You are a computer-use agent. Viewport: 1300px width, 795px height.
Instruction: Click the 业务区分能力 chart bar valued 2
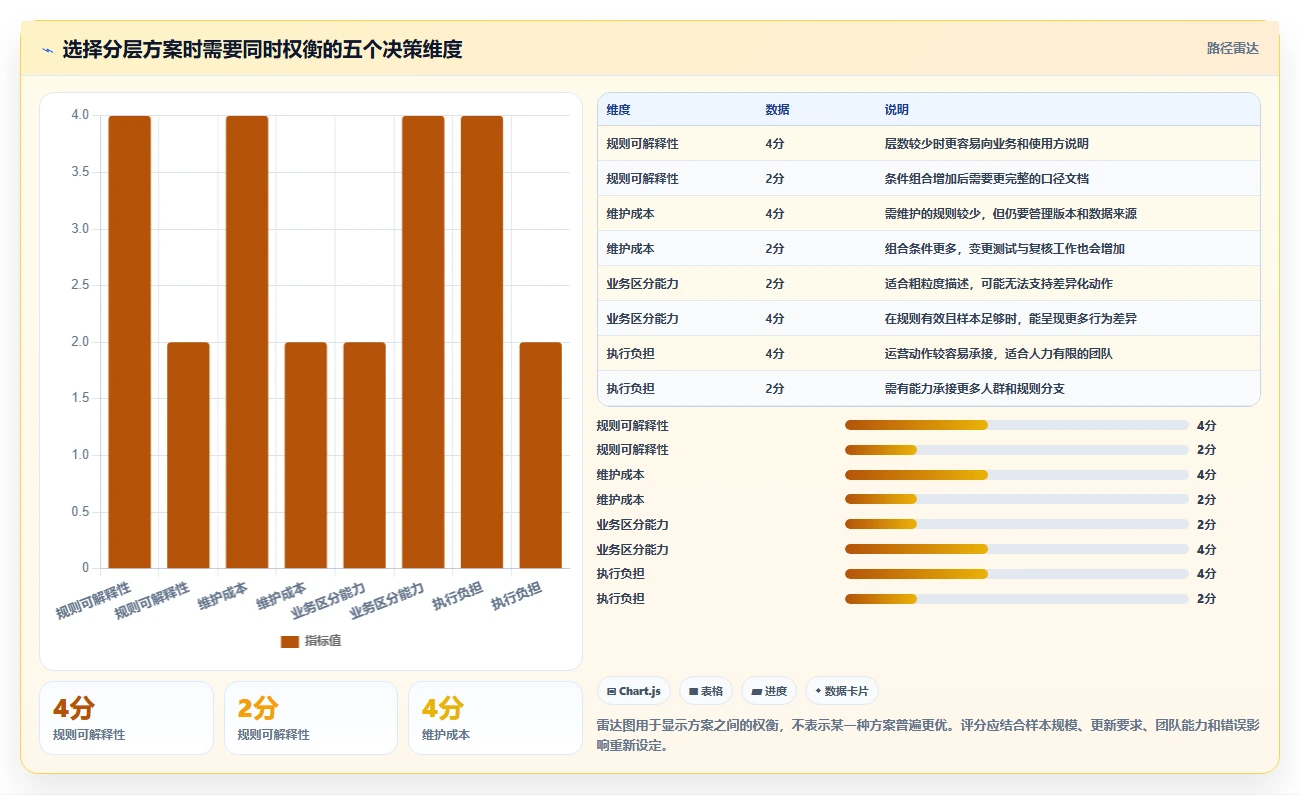coord(364,455)
